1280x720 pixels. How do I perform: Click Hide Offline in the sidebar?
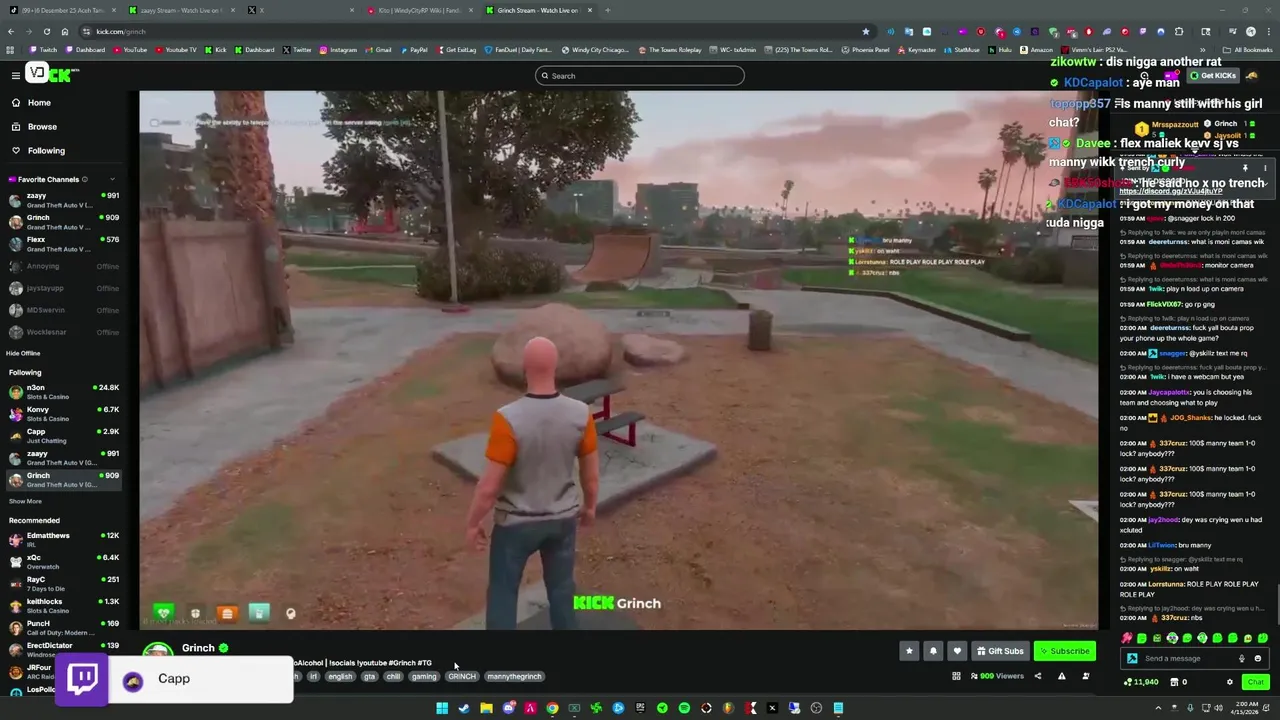coord(23,353)
